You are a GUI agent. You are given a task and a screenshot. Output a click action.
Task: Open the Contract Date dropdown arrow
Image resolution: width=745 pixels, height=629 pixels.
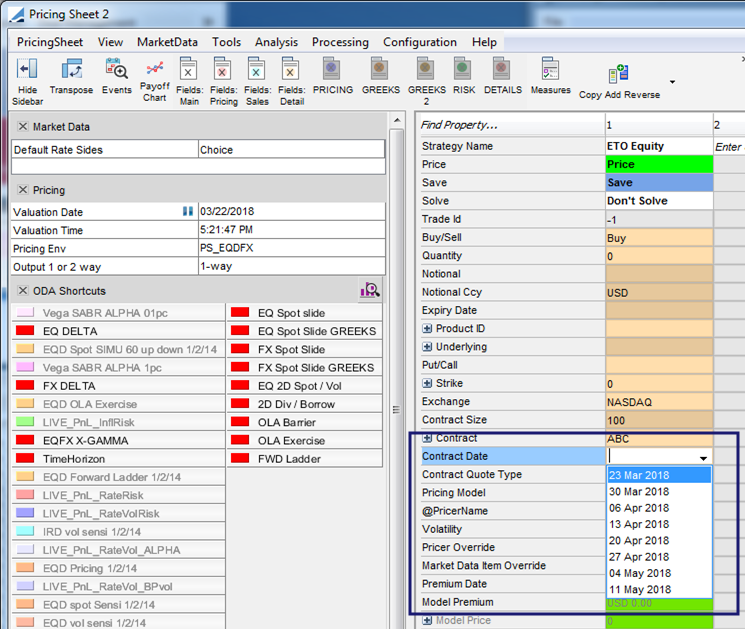pos(703,458)
